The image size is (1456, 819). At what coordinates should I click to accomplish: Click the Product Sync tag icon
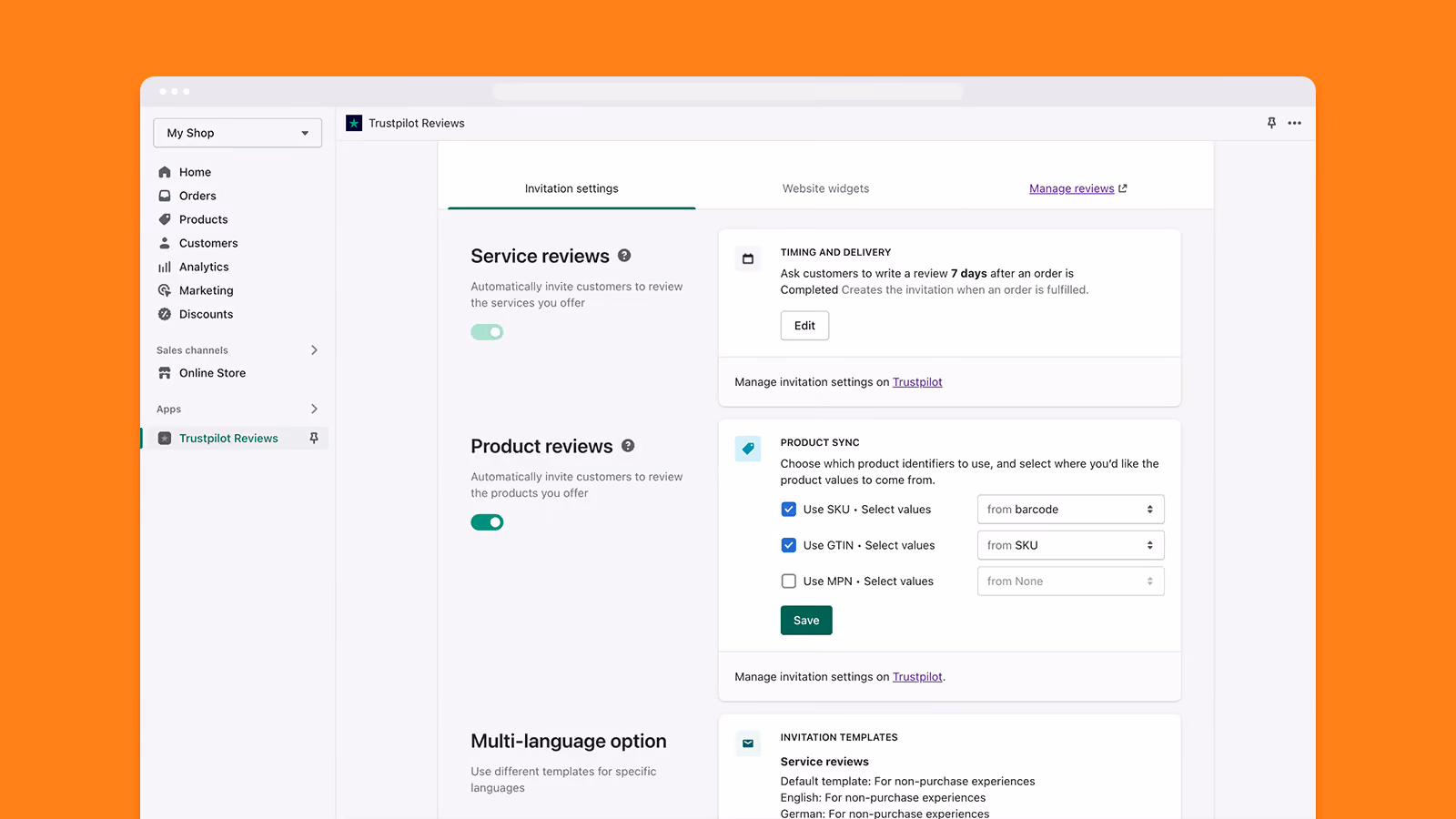point(748,449)
